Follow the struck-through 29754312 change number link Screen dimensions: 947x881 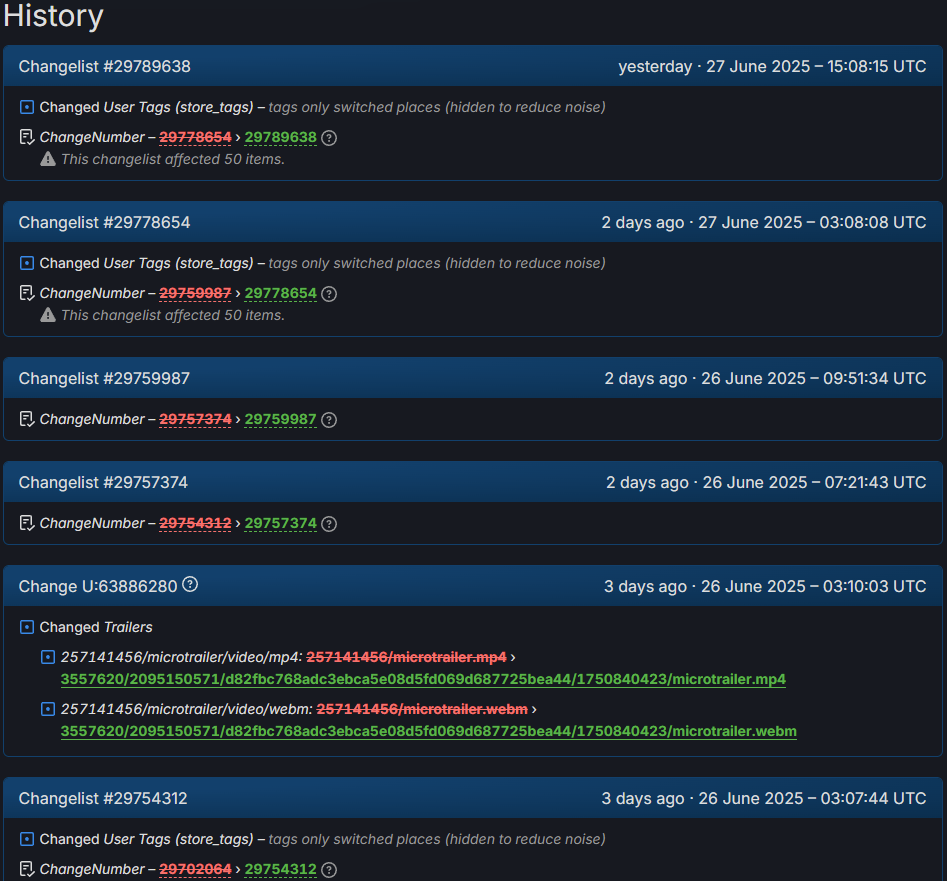point(195,523)
